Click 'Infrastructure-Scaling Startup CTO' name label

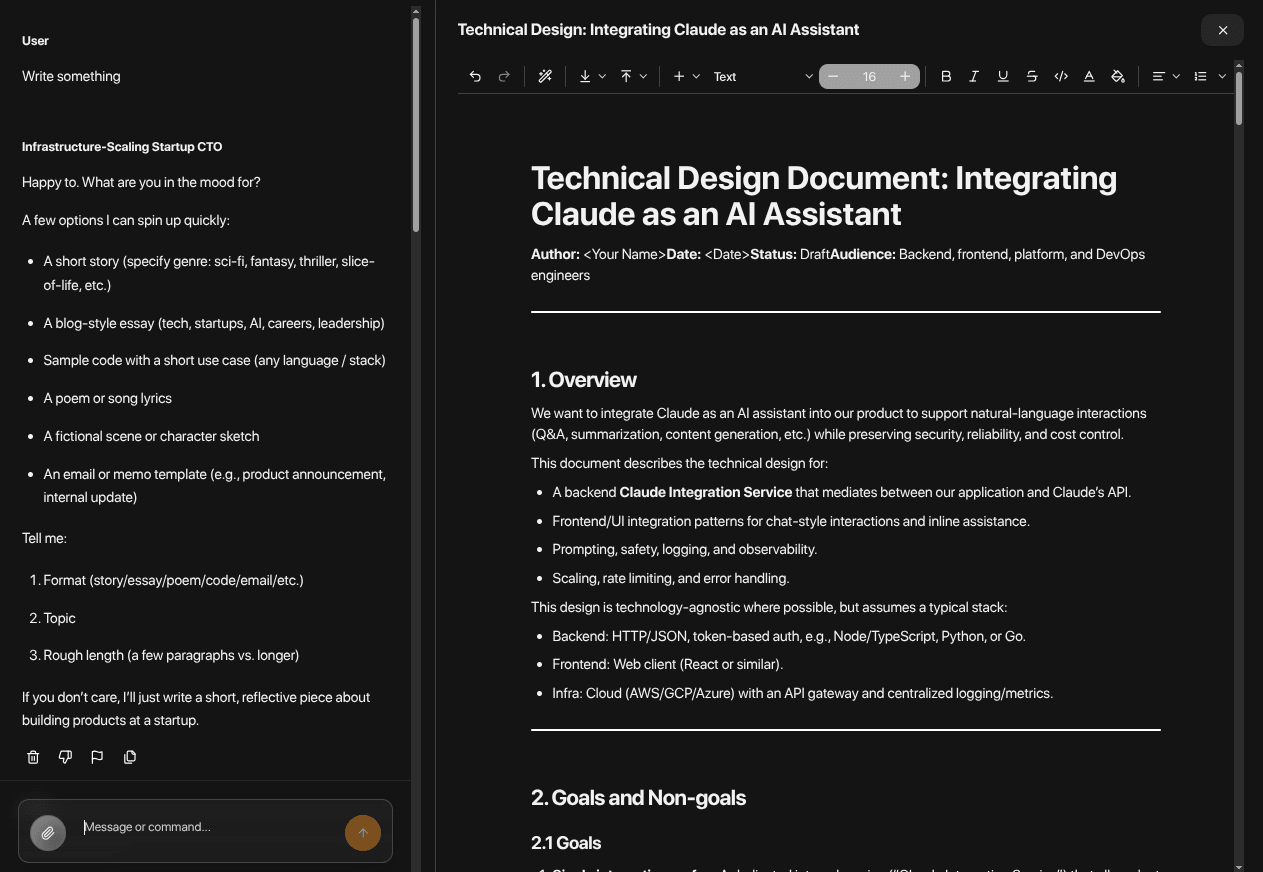[122, 147]
